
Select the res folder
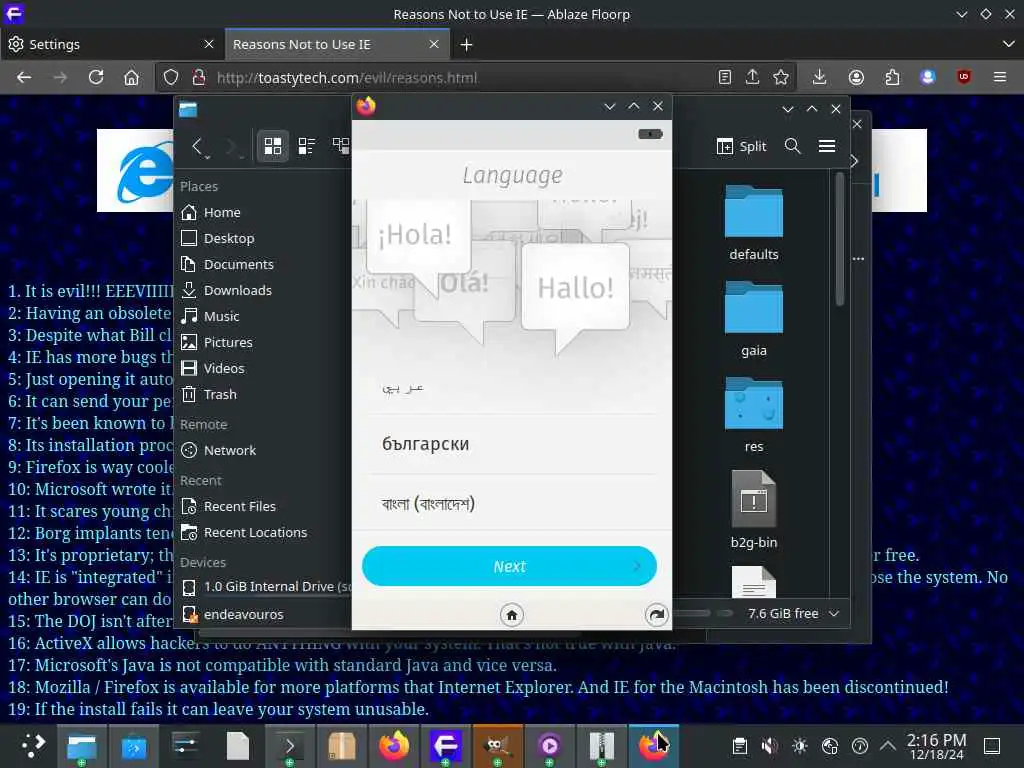754,415
